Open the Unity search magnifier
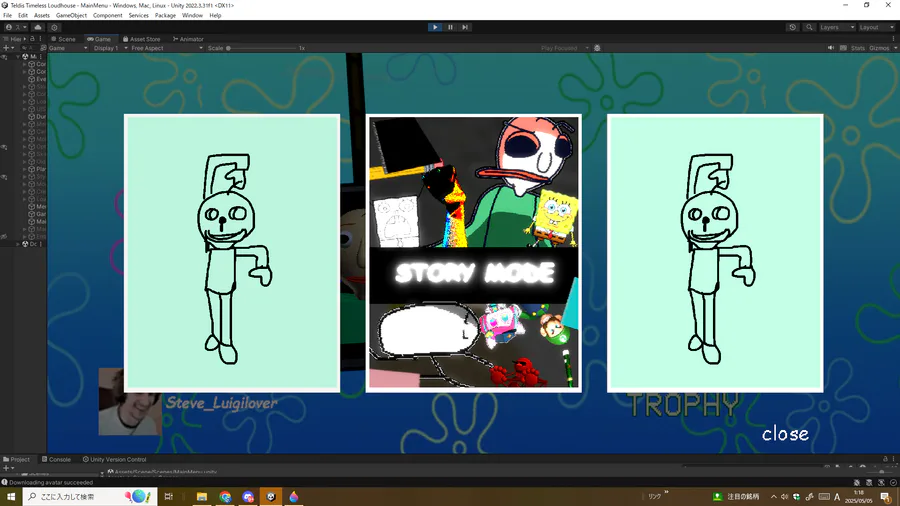The width and height of the screenshot is (900, 506). (x=809, y=27)
